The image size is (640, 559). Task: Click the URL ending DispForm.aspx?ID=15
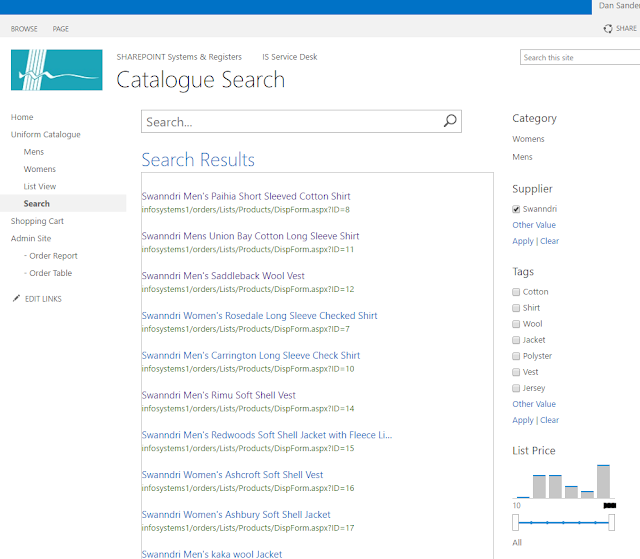[x=248, y=448]
